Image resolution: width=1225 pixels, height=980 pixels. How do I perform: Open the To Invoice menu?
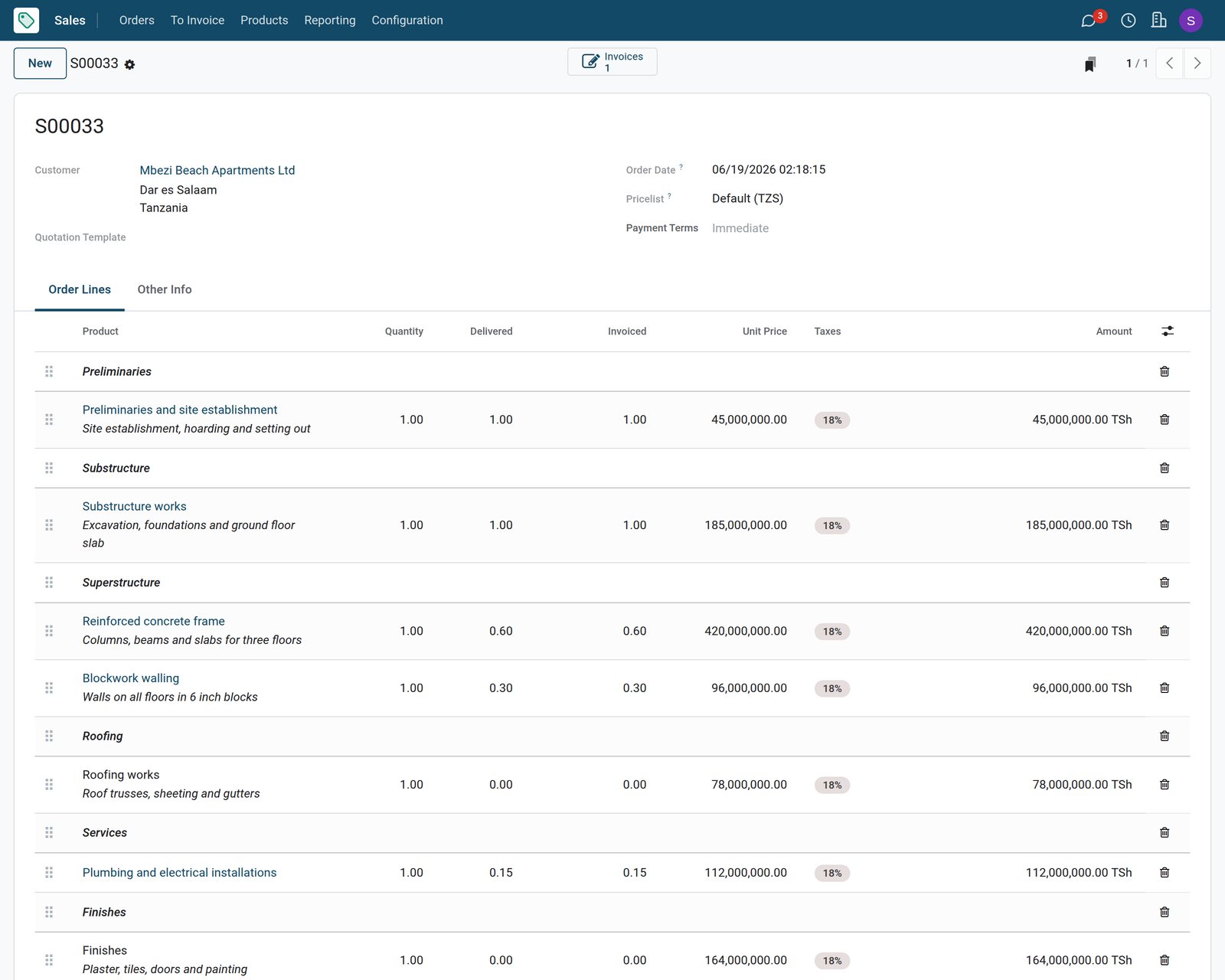(198, 20)
